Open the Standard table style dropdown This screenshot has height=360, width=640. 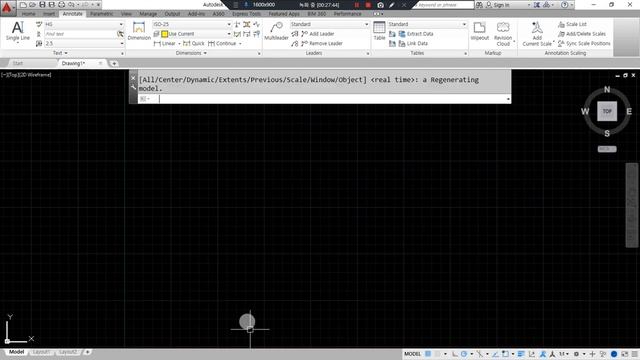click(427, 24)
